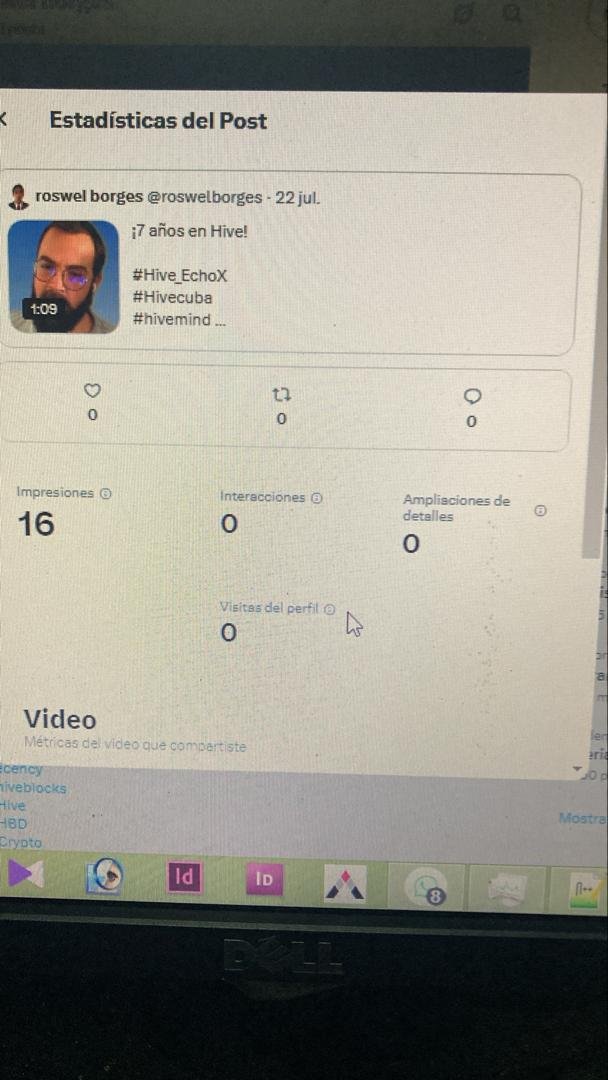Click the small down arrow at panel edge
The image size is (608, 1080).
(x=576, y=769)
